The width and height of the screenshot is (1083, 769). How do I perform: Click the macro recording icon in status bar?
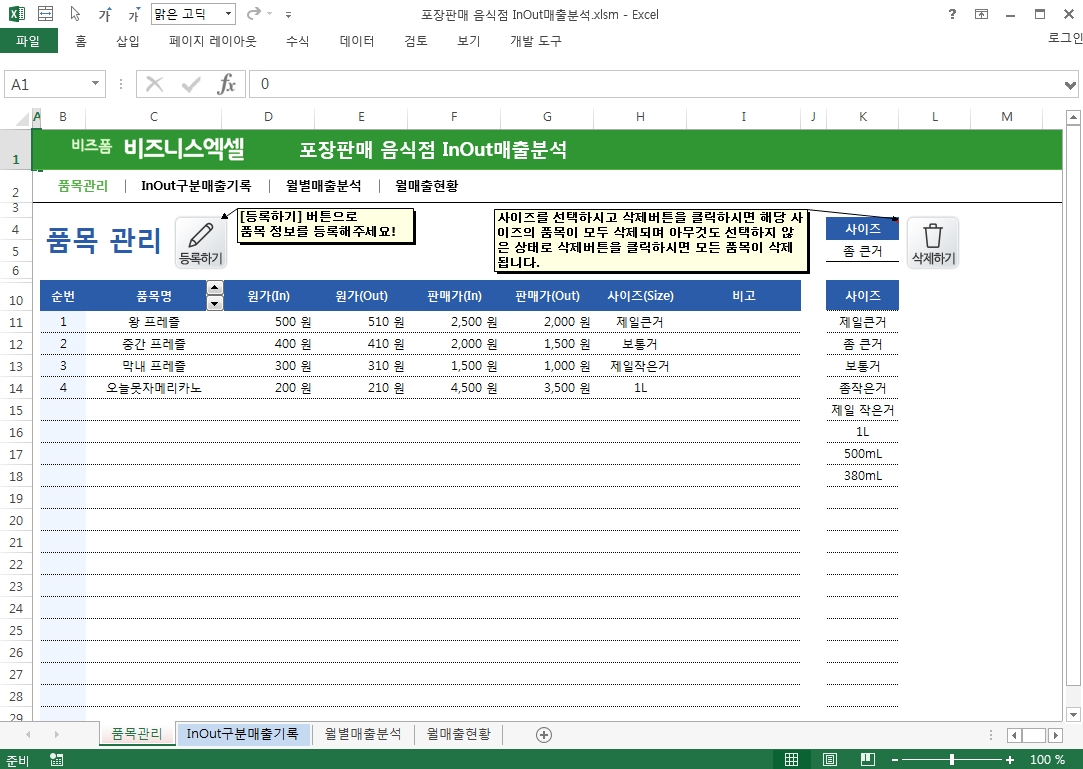click(x=56, y=760)
